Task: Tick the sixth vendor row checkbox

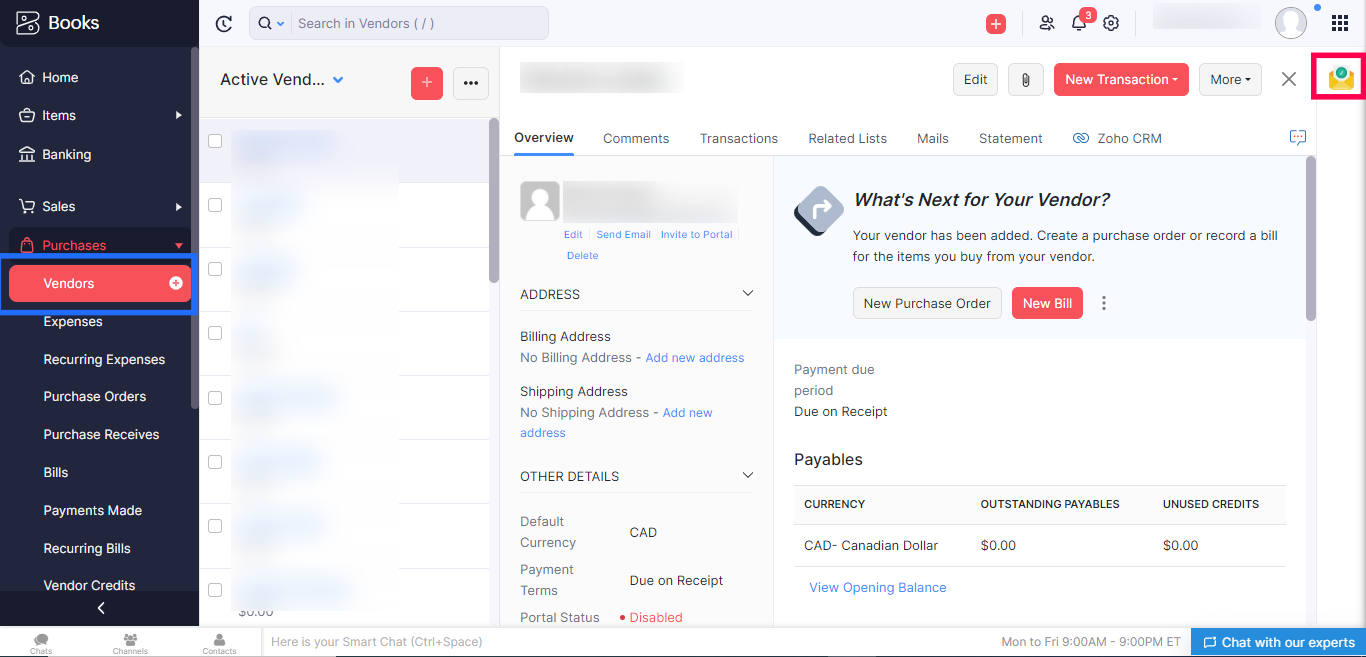Action: (x=215, y=461)
